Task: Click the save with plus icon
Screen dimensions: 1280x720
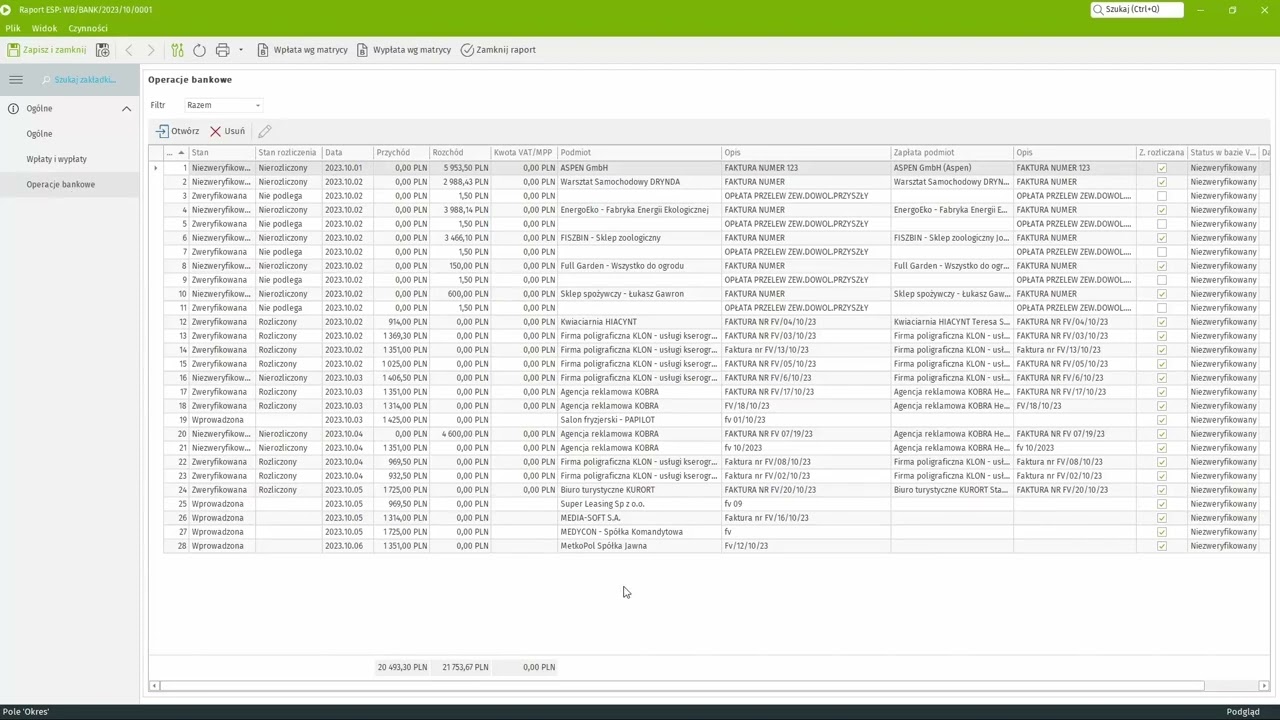Action: (102, 50)
